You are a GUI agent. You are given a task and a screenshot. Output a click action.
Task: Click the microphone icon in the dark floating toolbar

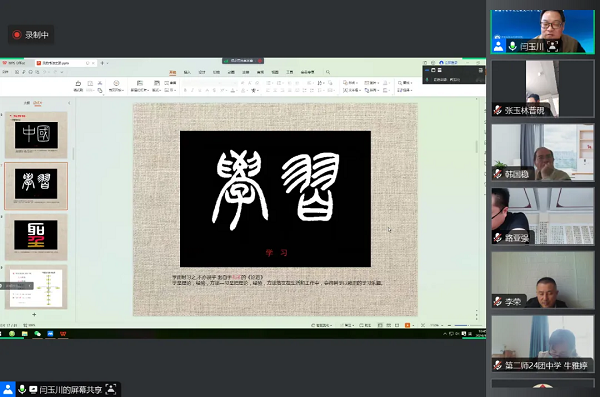427,80
